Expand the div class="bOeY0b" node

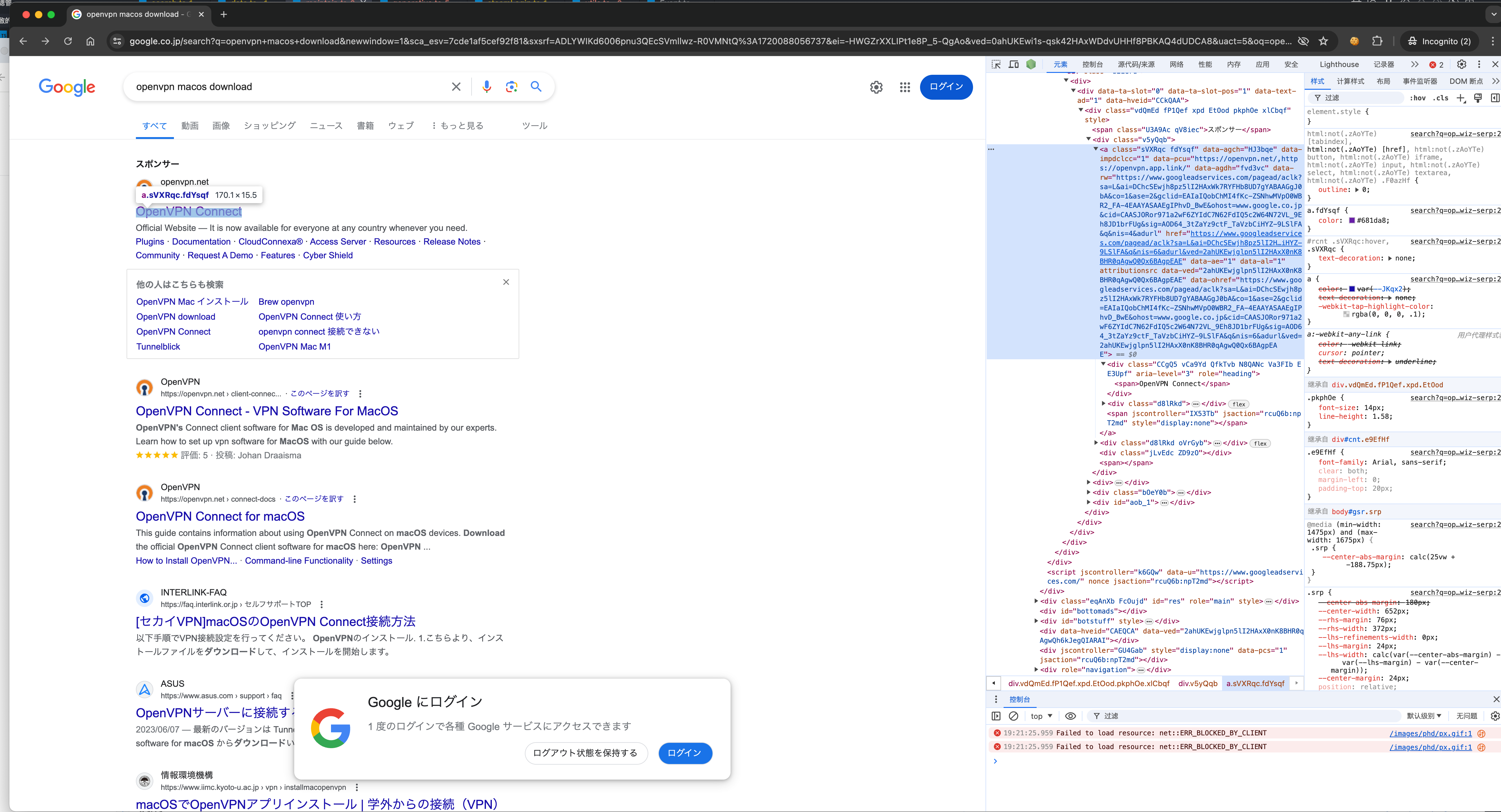pyautogui.click(x=1088, y=492)
